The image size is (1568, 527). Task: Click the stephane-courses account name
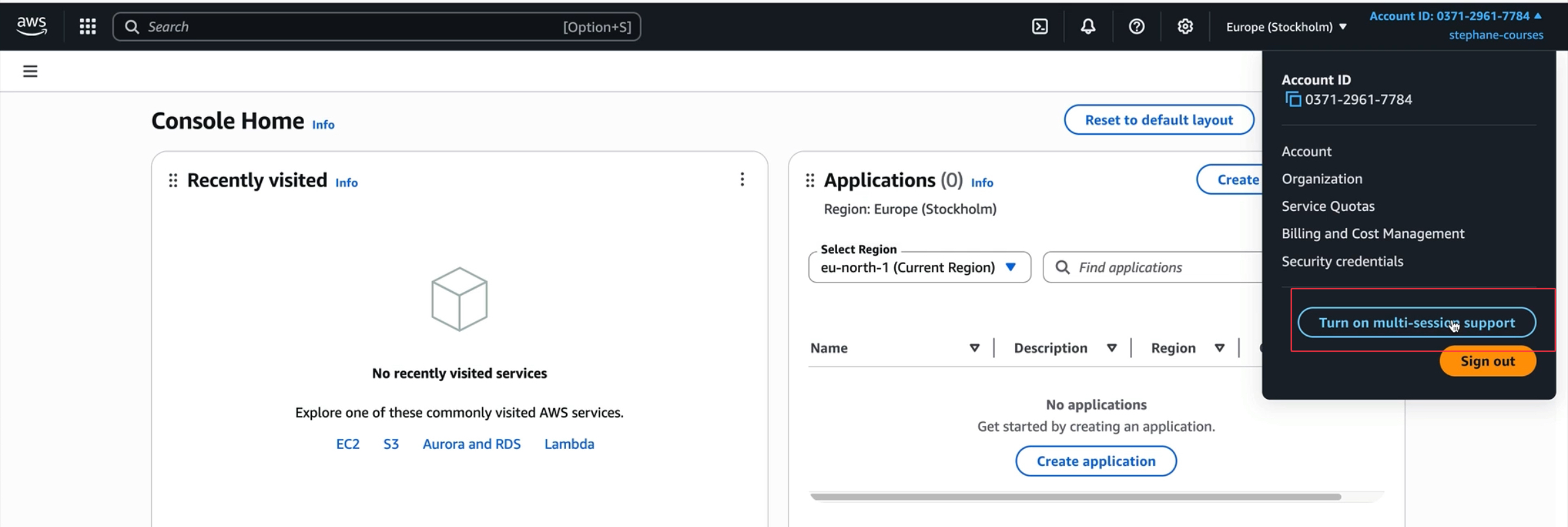coord(1496,35)
